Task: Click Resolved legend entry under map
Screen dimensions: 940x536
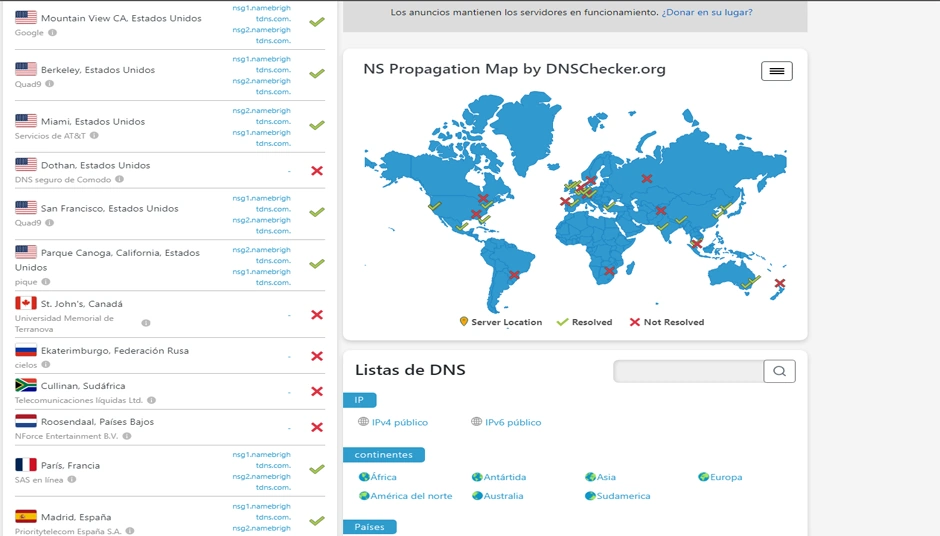Action: point(585,322)
